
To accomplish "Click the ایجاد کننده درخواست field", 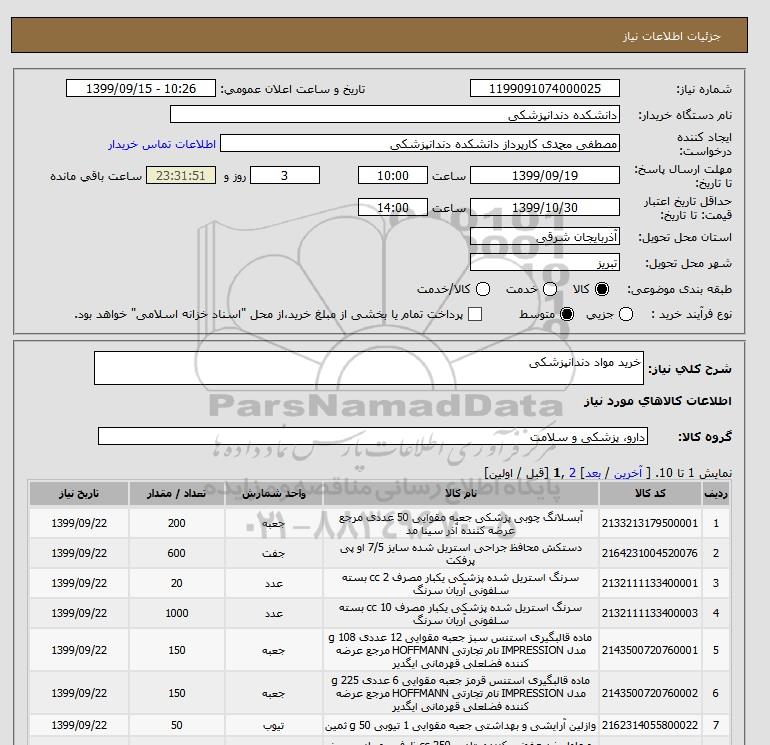I will [x=420, y=143].
